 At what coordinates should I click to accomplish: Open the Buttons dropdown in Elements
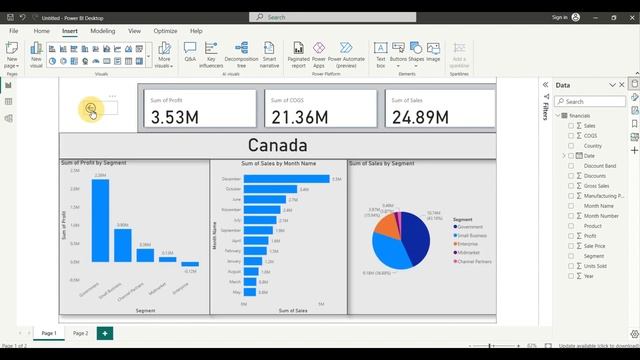(398, 66)
